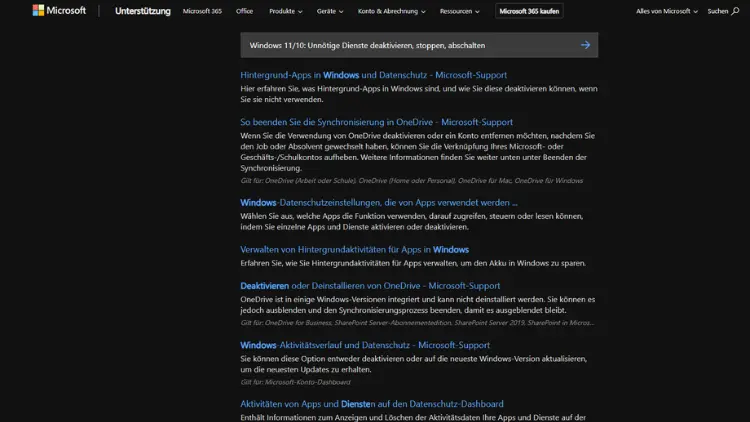Viewport: 750px width, 422px height.
Task: Click the text 'Gilt für: OneDrive (Arbeit oder Schule)' line
Action: coord(411,180)
